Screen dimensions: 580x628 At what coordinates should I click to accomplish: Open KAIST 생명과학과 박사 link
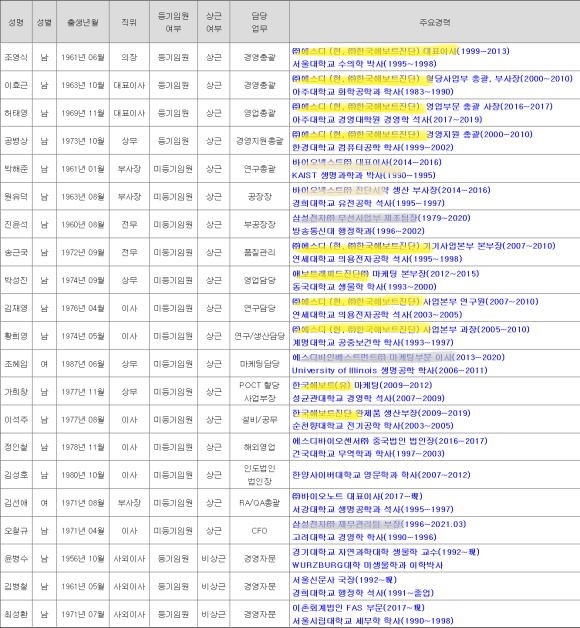click(364, 175)
